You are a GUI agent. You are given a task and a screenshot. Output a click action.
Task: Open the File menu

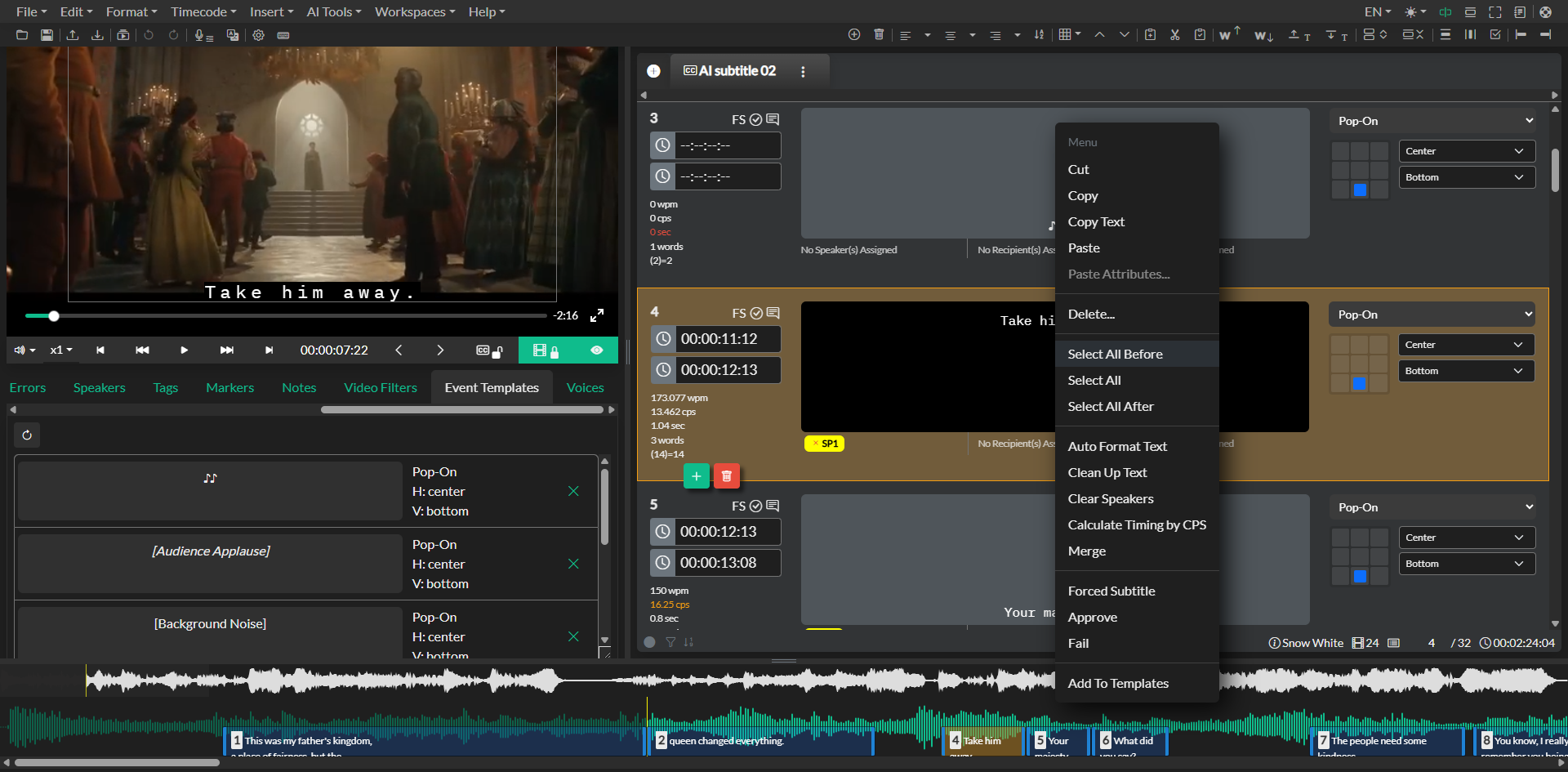tap(31, 12)
